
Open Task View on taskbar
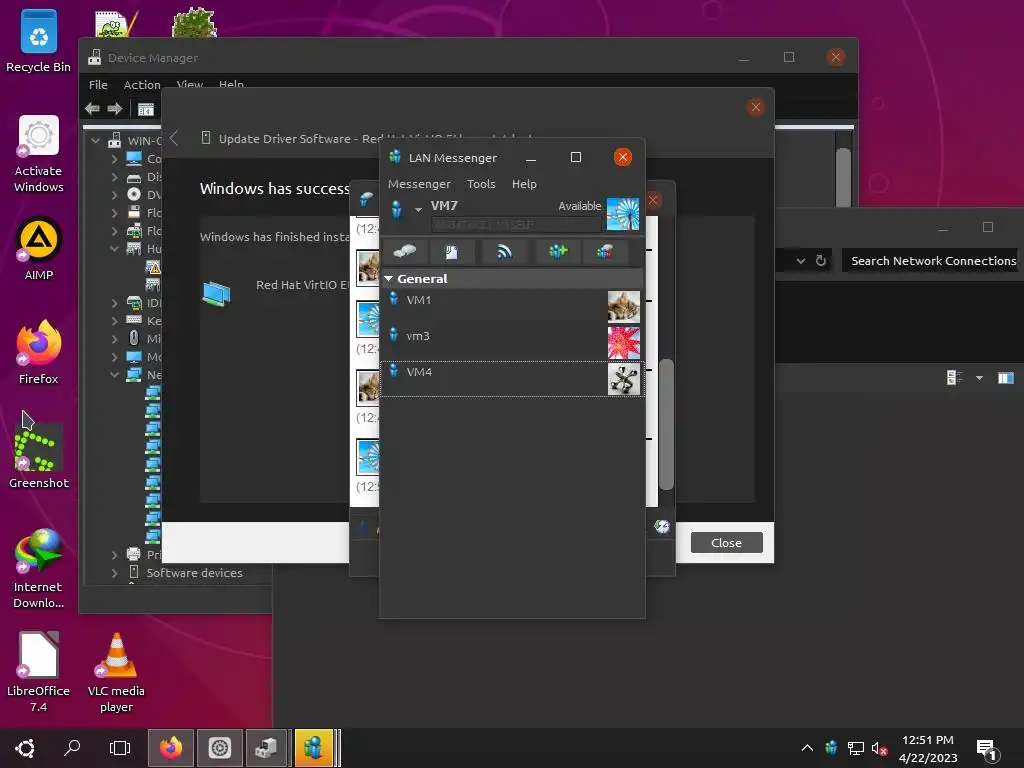120,748
